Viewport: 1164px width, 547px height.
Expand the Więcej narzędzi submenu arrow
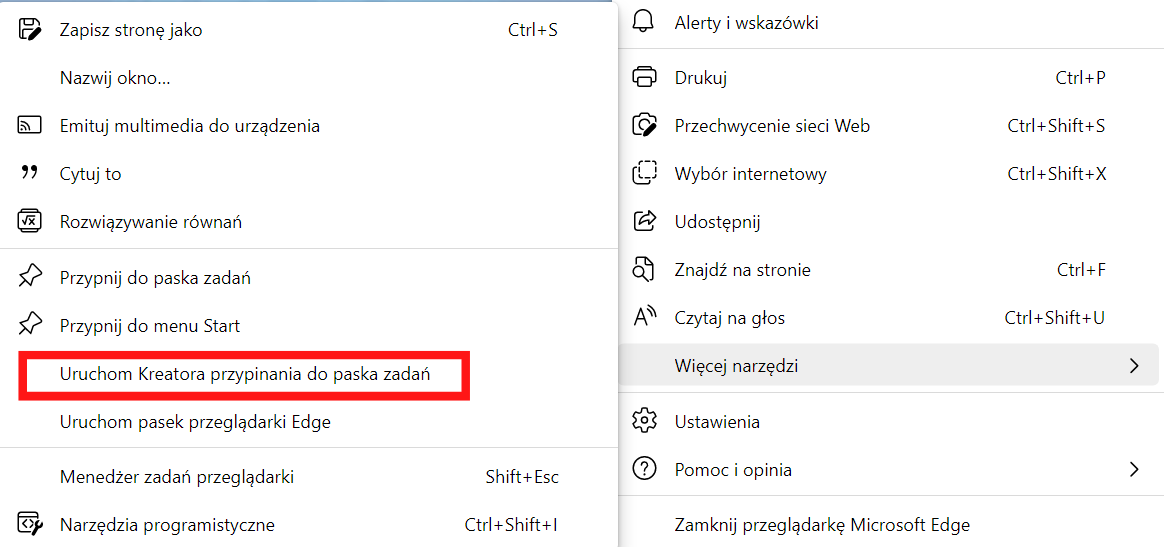1133,365
